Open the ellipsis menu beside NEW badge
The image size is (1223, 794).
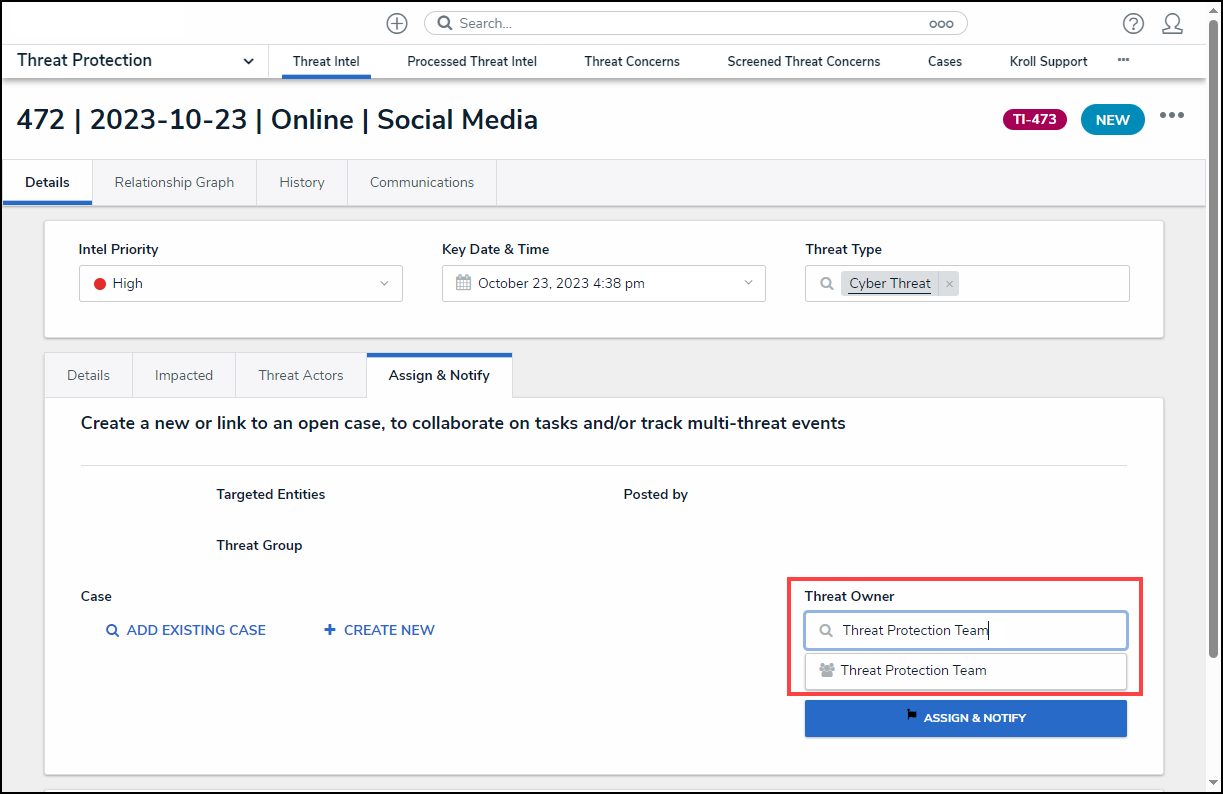[x=1172, y=116]
